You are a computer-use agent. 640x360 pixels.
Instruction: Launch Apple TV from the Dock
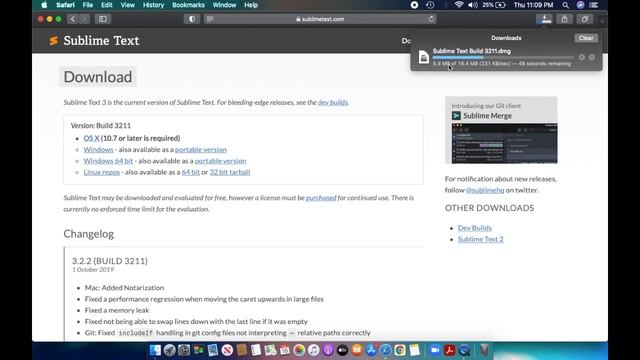click(342, 350)
